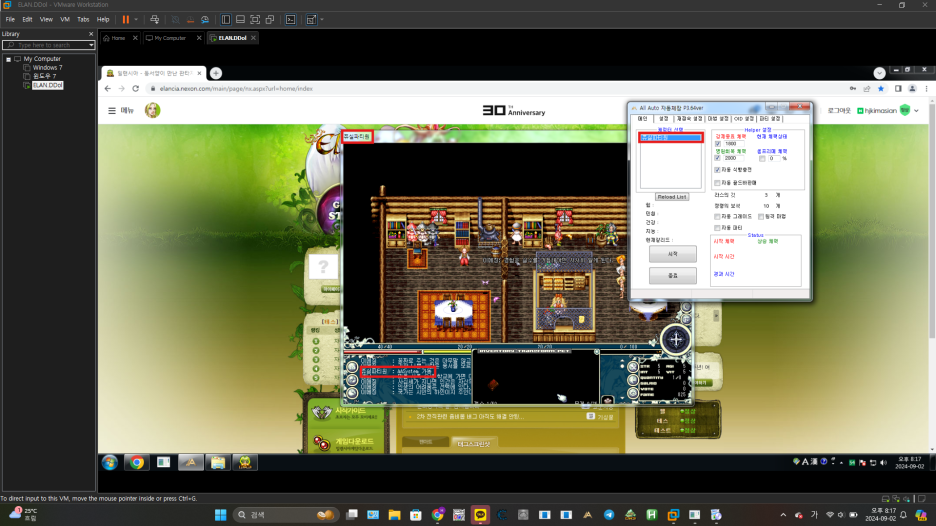
Task: Enter full screen mode via toolbar icon
Action: coord(255,20)
